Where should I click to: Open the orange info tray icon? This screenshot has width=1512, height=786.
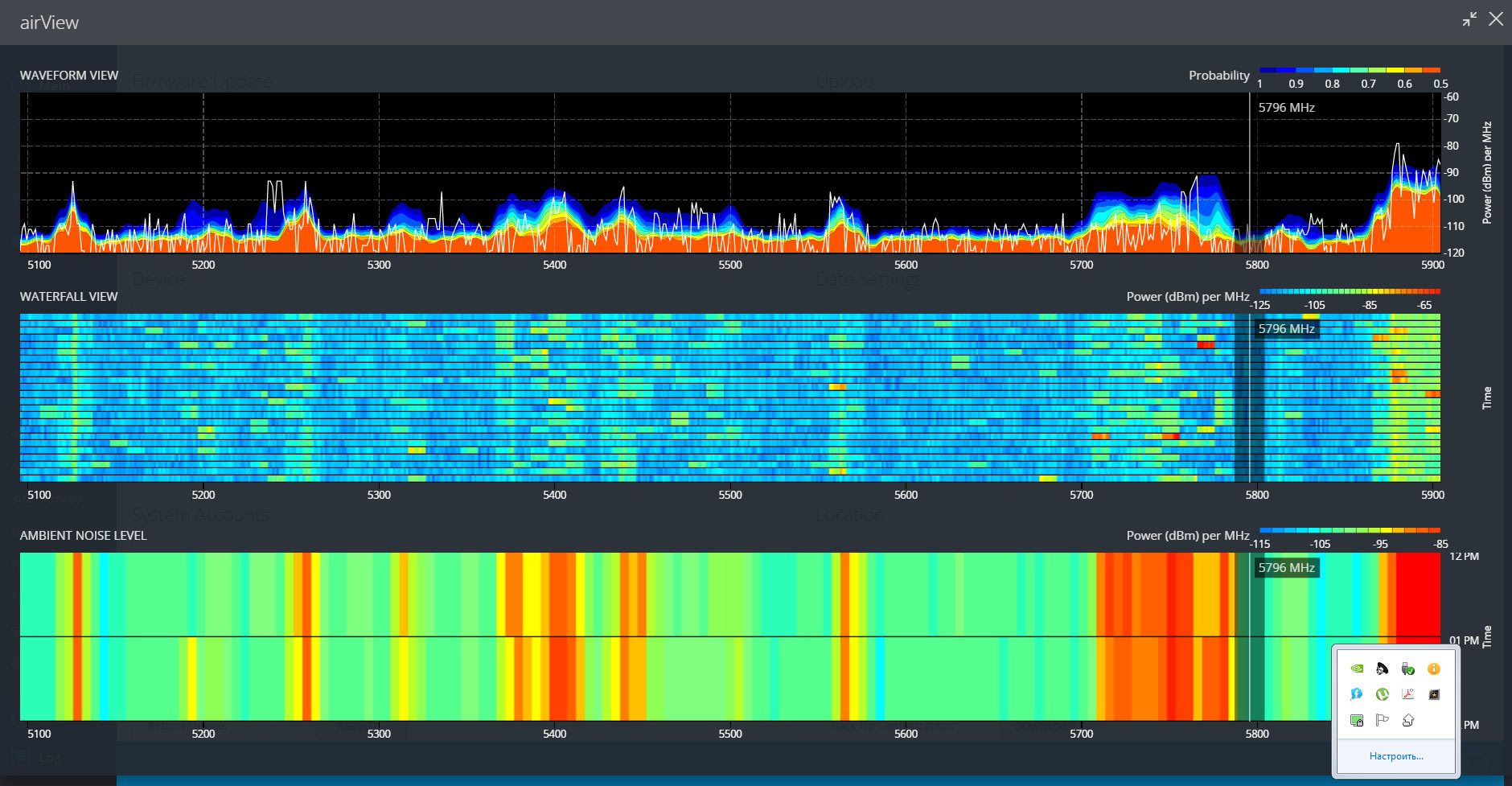[1433, 669]
